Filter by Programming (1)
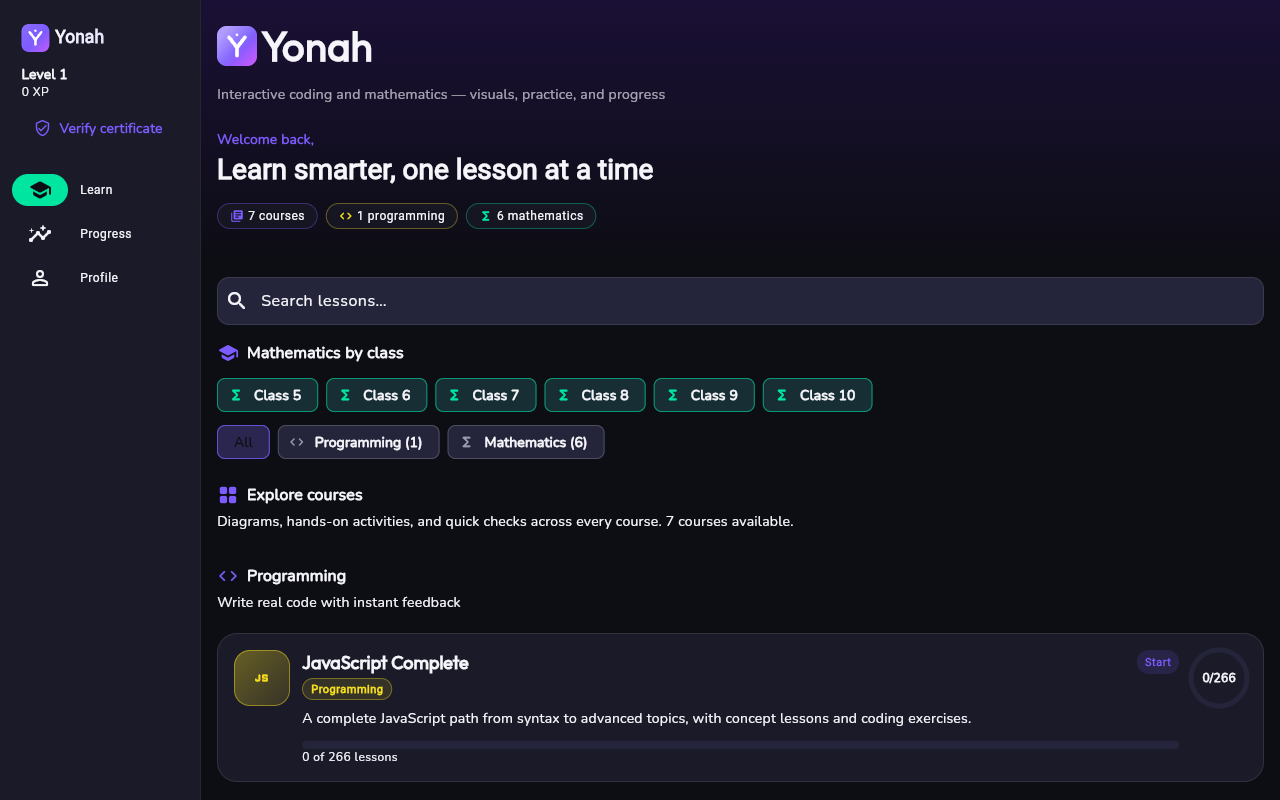 pyautogui.click(x=358, y=442)
